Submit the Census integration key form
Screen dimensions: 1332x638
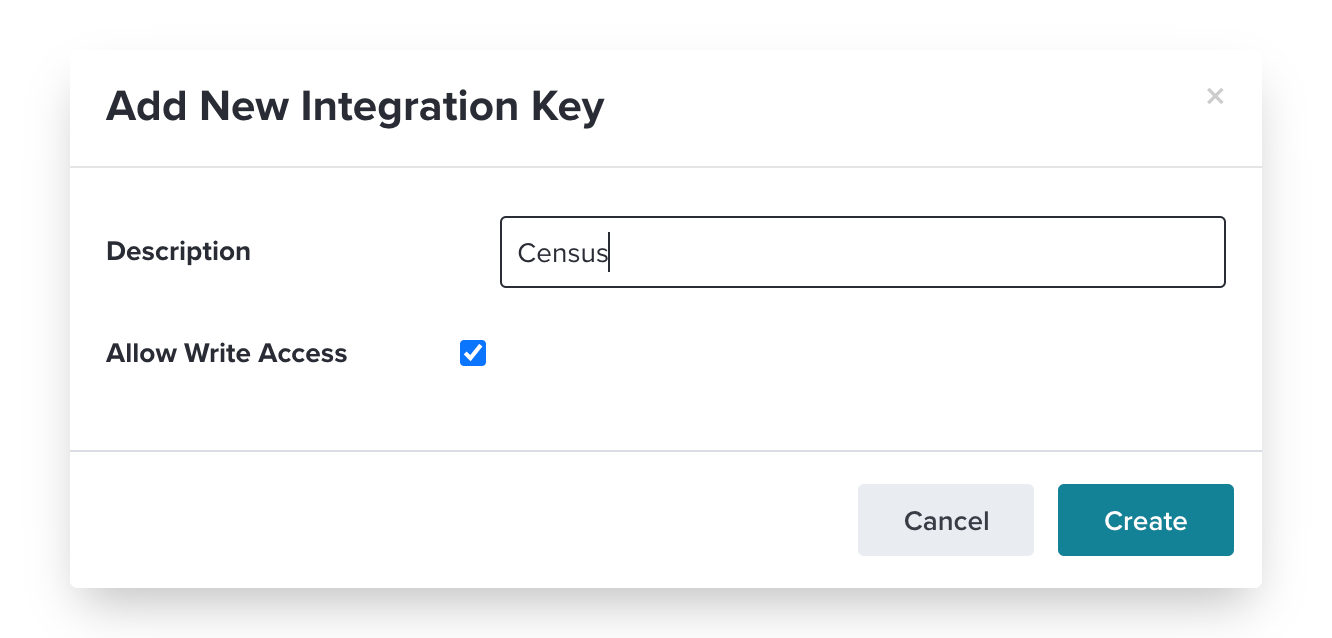coord(1145,520)
